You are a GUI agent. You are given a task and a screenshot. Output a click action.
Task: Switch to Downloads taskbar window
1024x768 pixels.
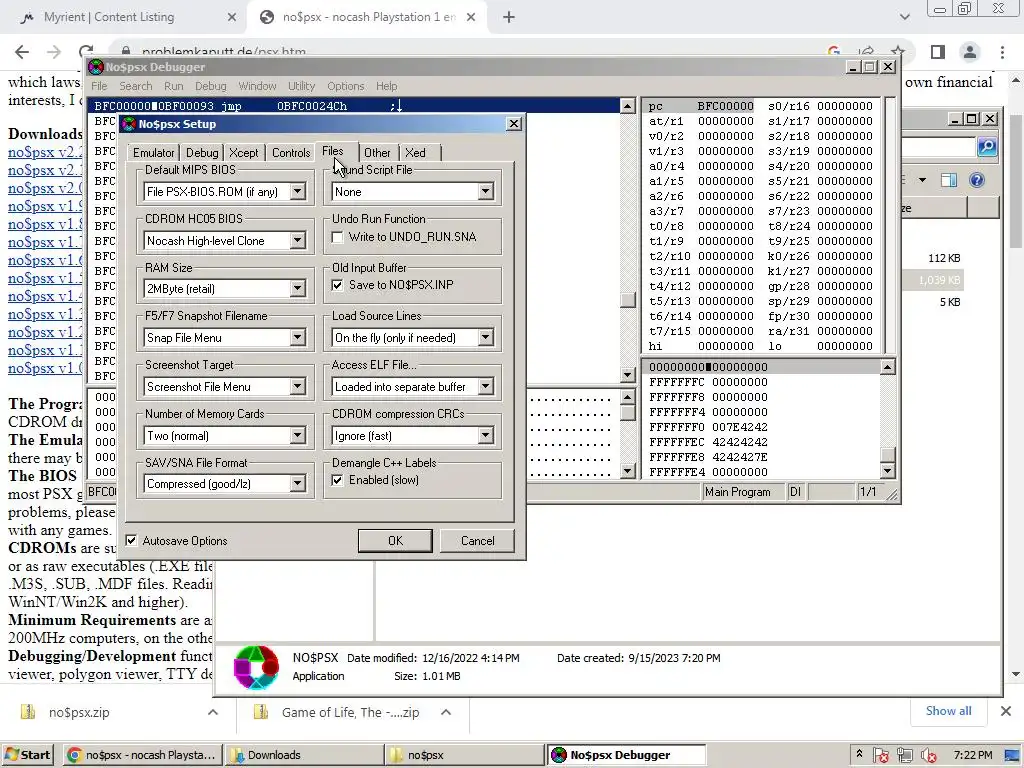(x=304, y=755)
